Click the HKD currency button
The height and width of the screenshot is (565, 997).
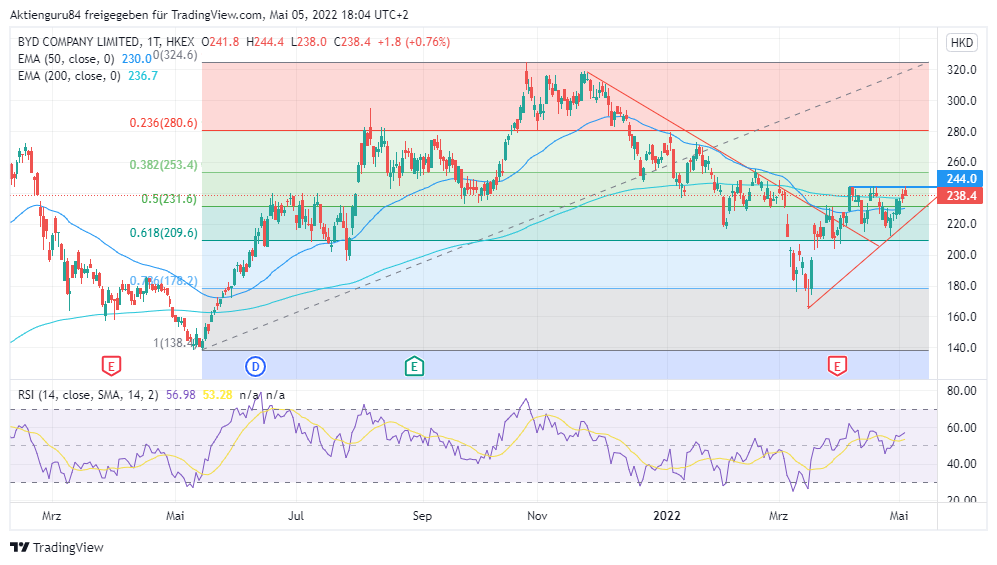tap(961, 43)
